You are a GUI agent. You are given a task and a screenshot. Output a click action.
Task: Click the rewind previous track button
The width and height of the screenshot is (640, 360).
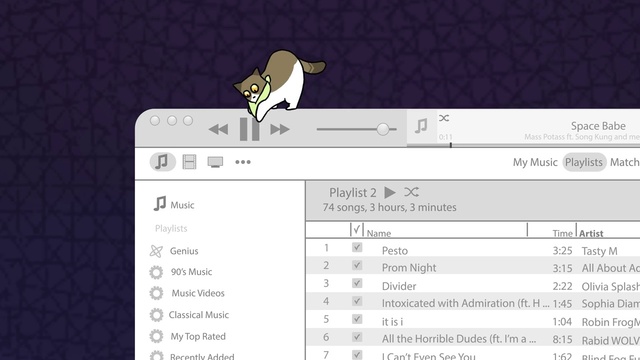coord(218,129)
